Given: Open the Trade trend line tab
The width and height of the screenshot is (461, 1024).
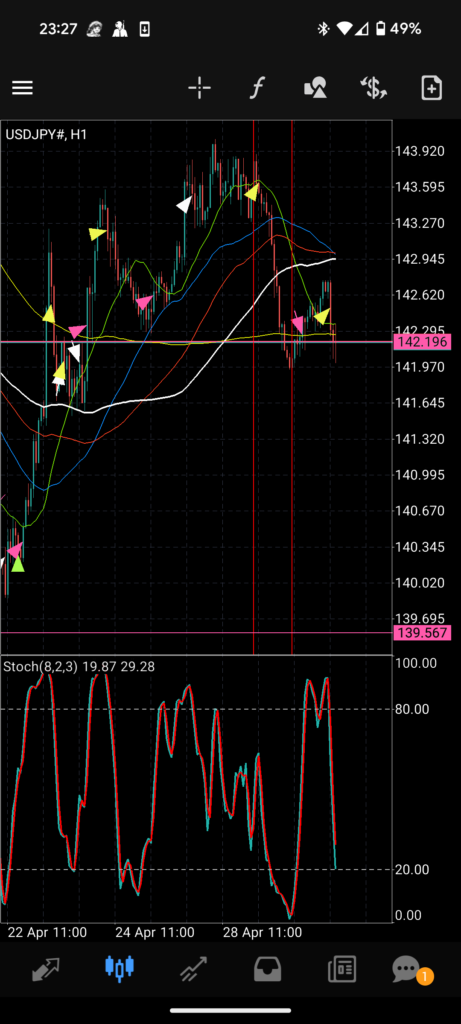Looking at the screenshot, I should tap(193, 969).
